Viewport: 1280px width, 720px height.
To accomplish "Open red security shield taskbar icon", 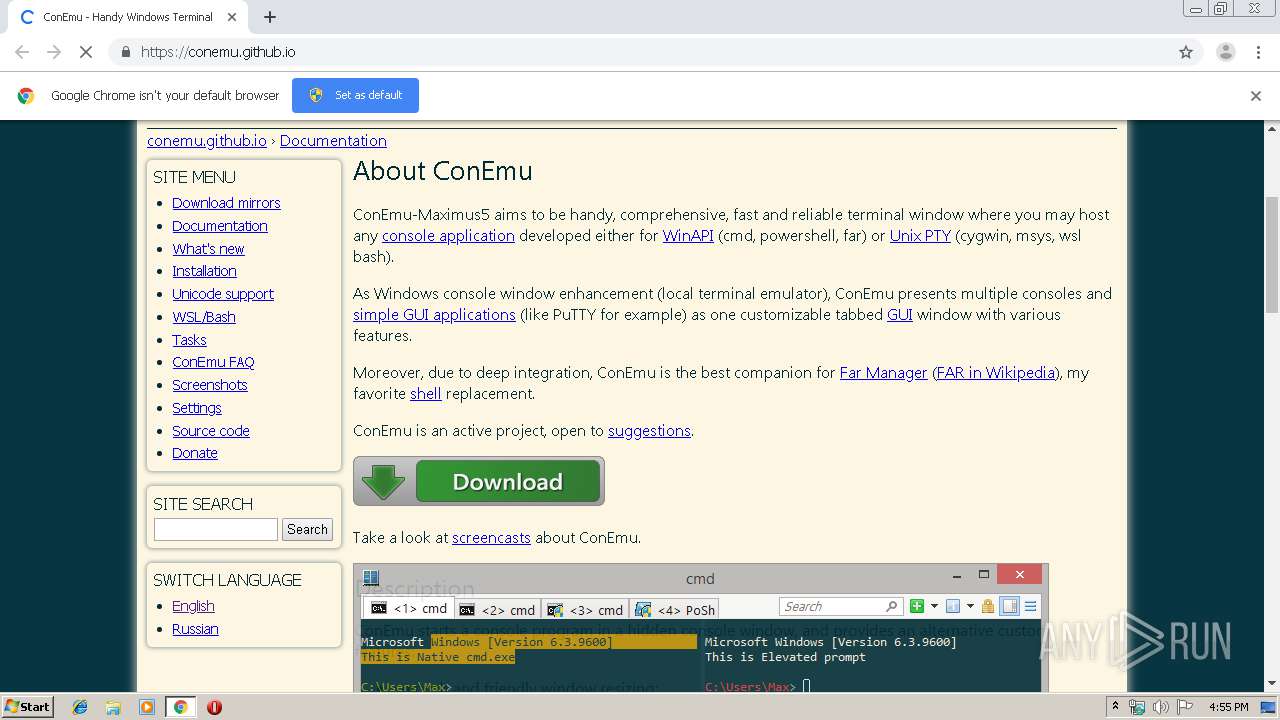I will click(x=214, y=707).
